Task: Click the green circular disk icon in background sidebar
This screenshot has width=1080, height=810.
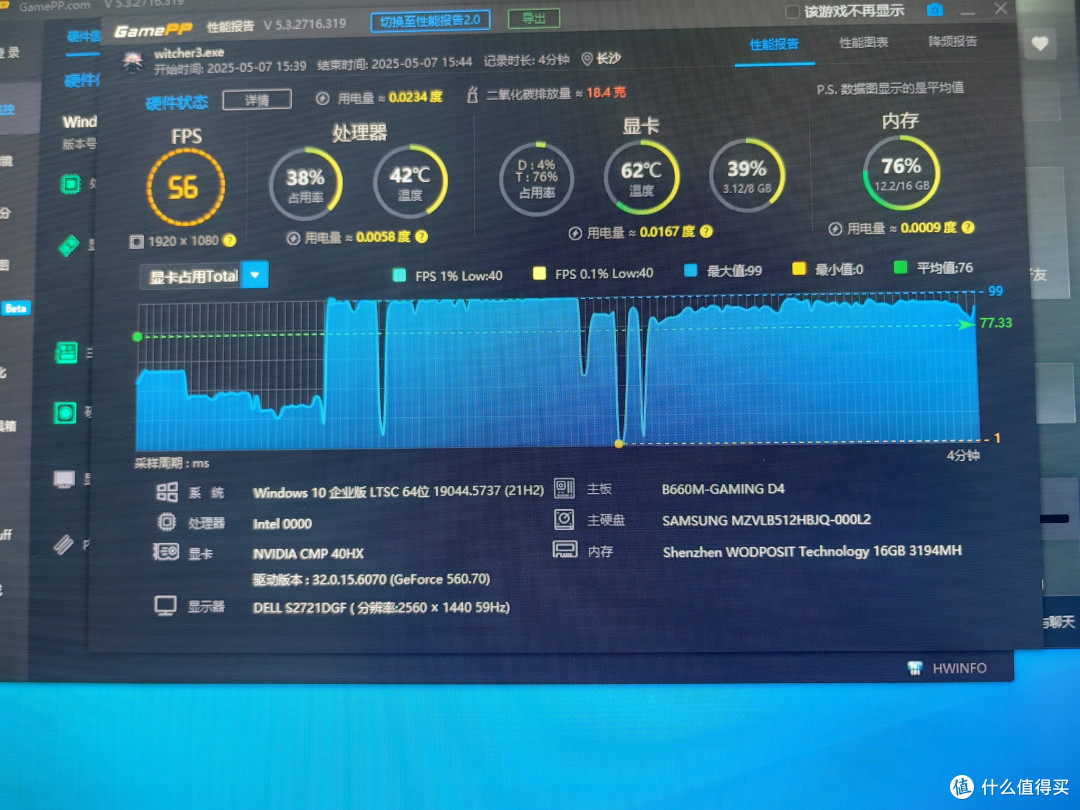Action: coord(65,413)
